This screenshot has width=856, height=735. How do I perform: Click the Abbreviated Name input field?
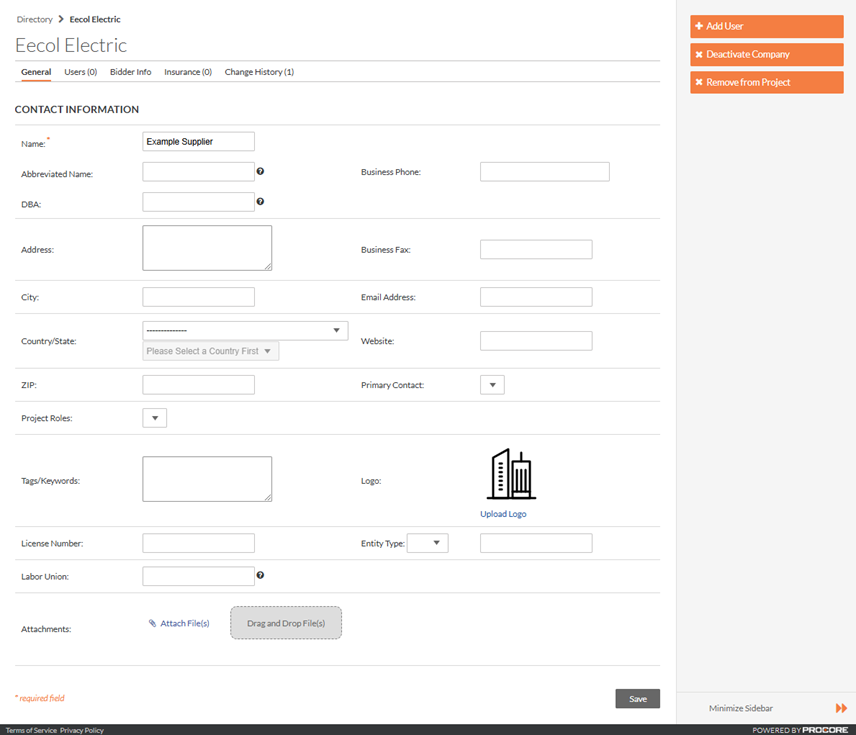pyautogui.click(x=198, y=171)
